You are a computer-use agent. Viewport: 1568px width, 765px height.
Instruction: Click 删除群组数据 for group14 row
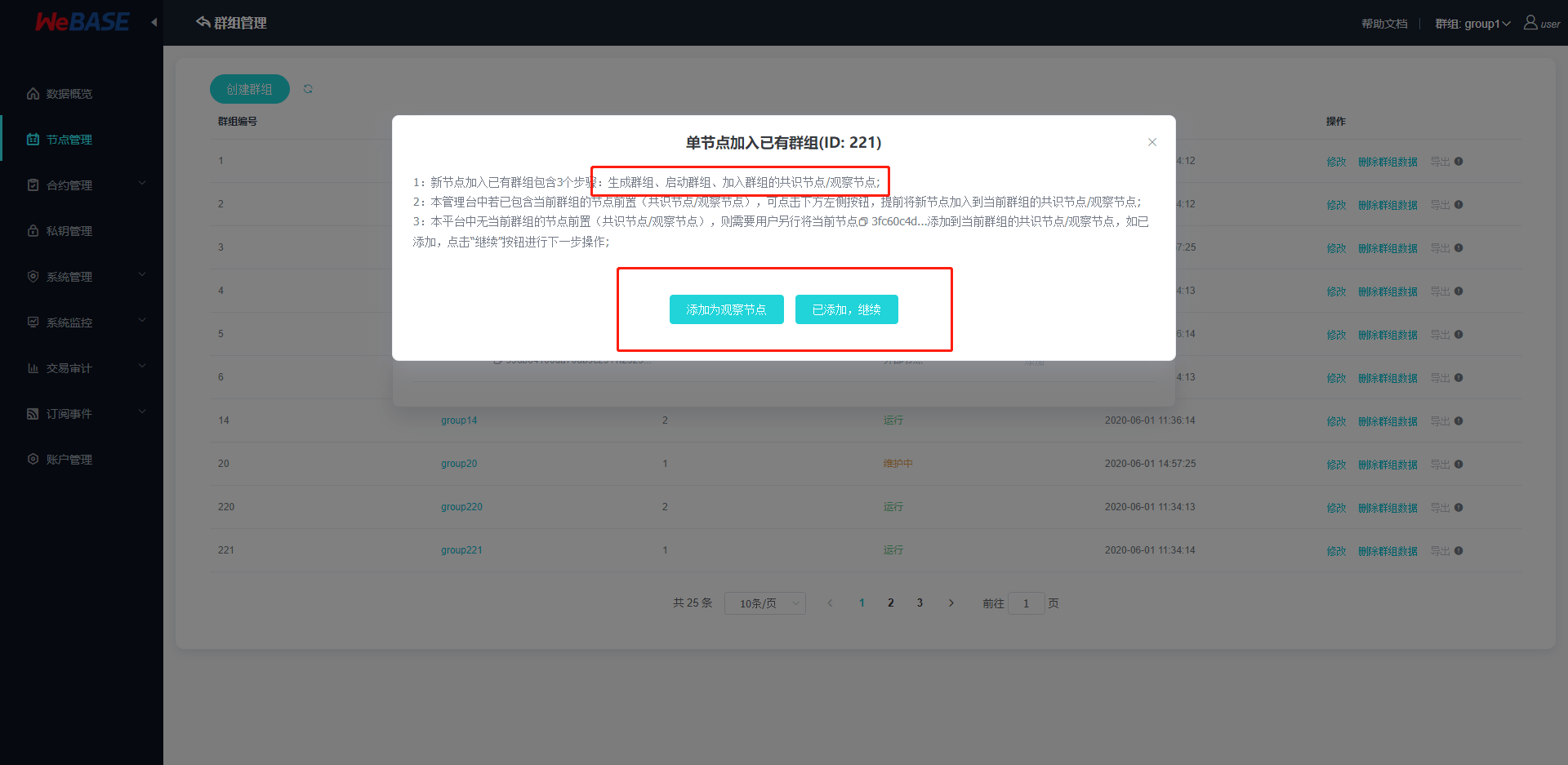(x=1388, y=421)
